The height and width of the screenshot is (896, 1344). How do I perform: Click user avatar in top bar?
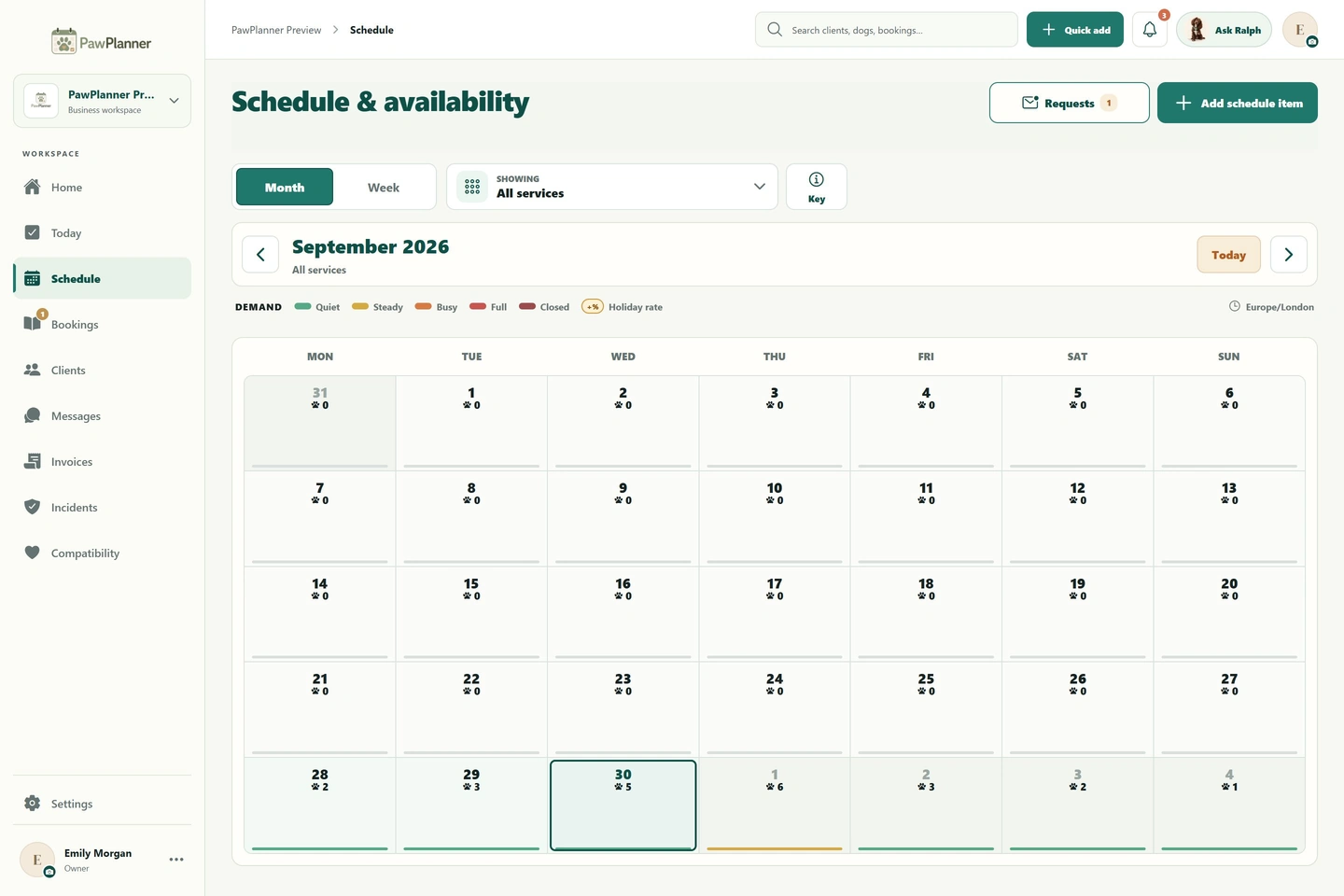tap(1299, 30)
